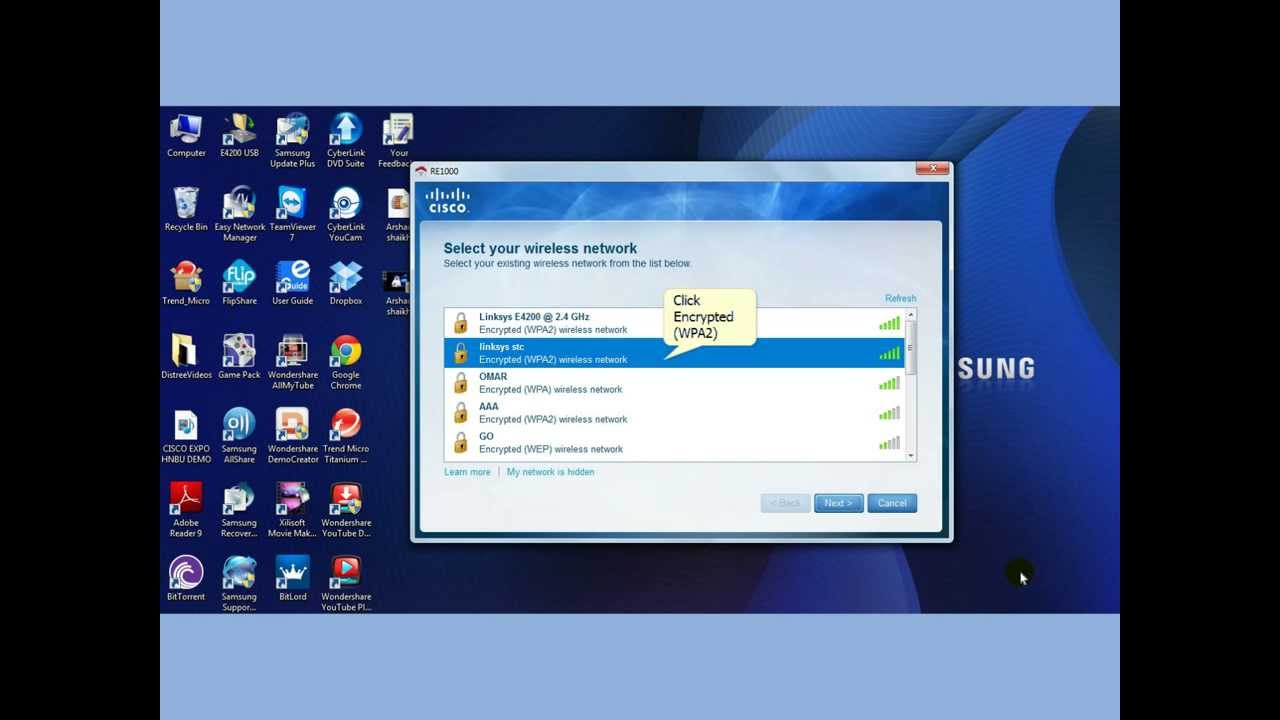The height and width of the screenshot is (720, 1280).
Task: Choose the GO WEP network
Action: 675,443
